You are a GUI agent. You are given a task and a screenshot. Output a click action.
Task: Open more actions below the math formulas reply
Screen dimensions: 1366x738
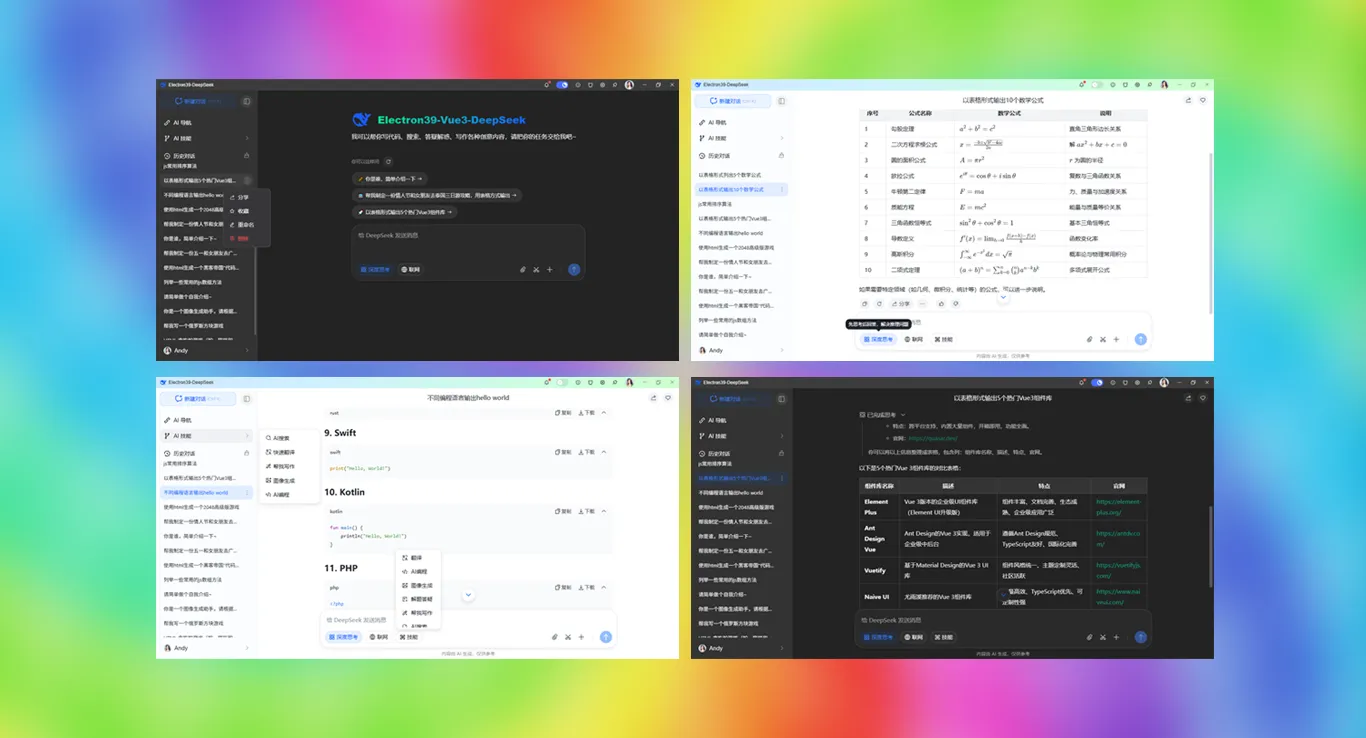click(923, 303)
